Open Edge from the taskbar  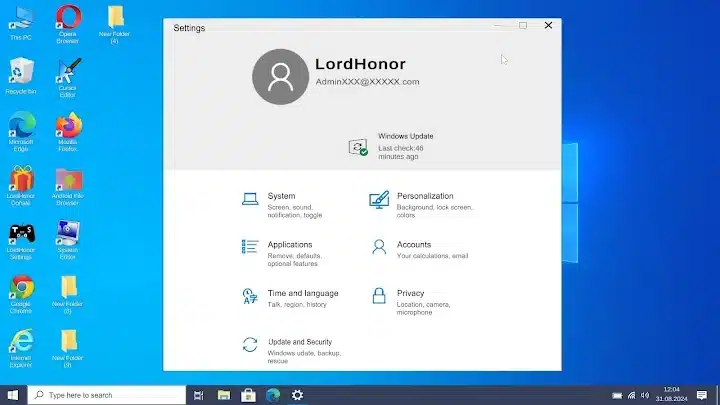click(x=273, y=395)
